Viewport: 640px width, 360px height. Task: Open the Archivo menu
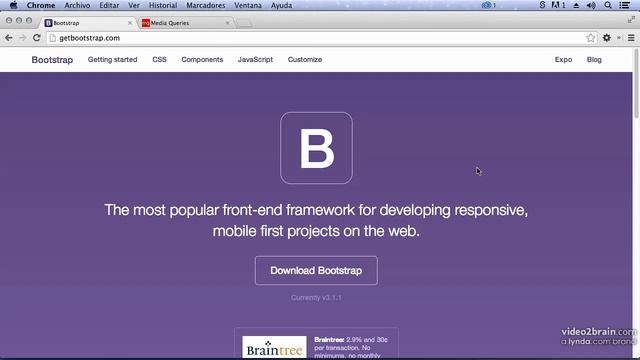(77, 5)
